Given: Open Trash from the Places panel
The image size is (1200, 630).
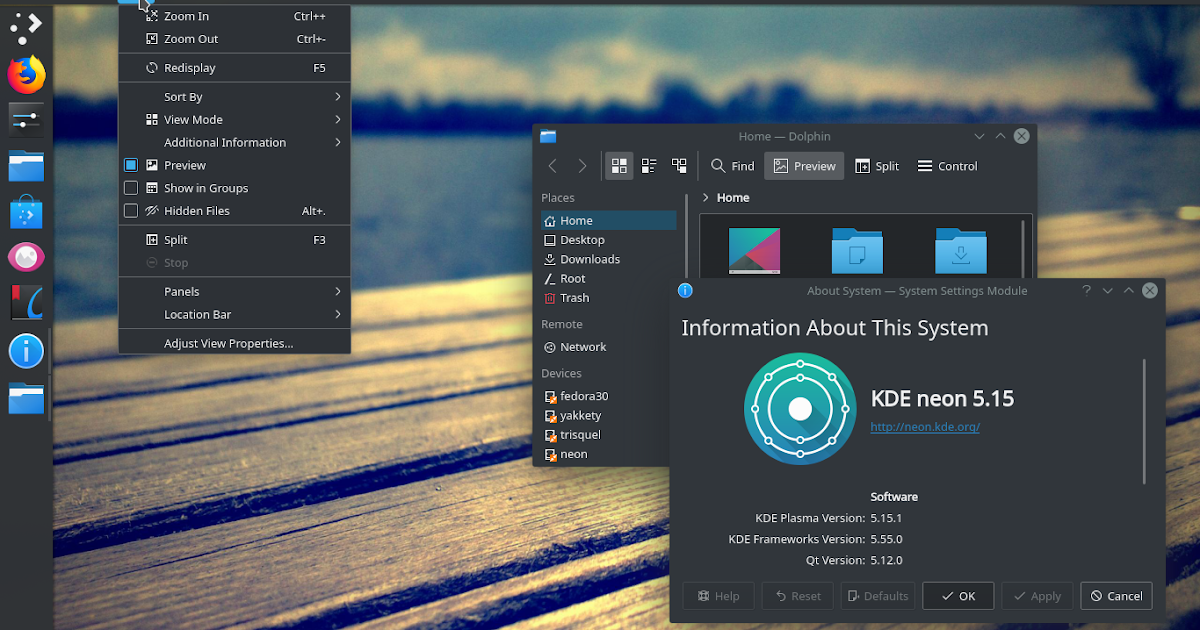Looking at the screenshot, I should pos(573,297).
